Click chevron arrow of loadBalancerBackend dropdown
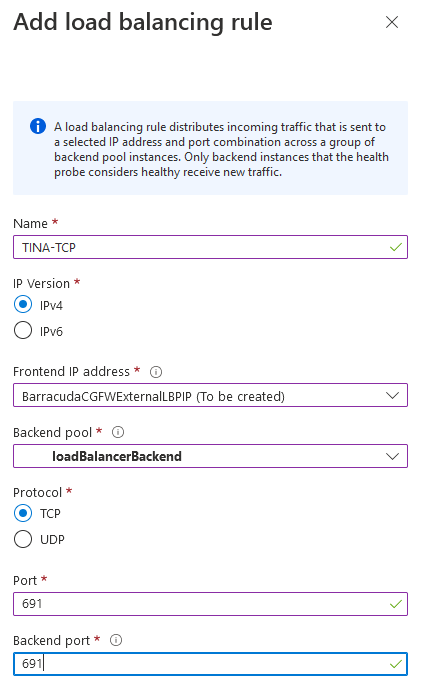 click(392, 456)
